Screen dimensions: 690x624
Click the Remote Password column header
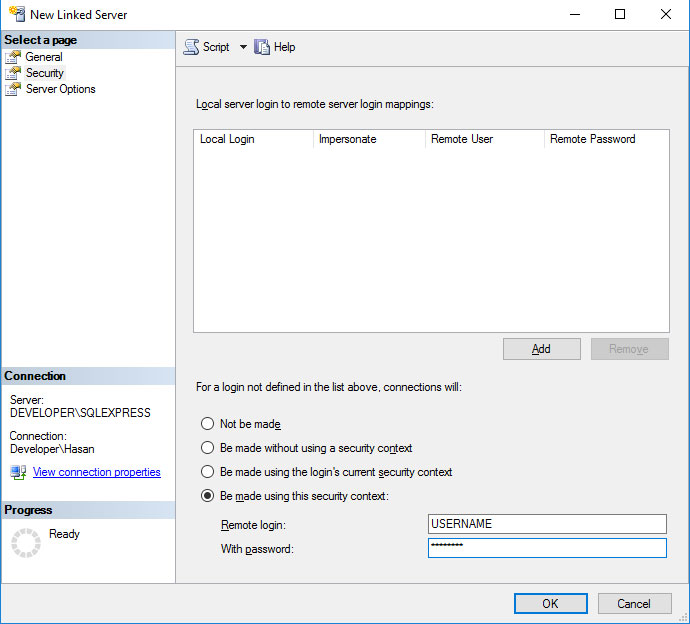pos(607,139)
